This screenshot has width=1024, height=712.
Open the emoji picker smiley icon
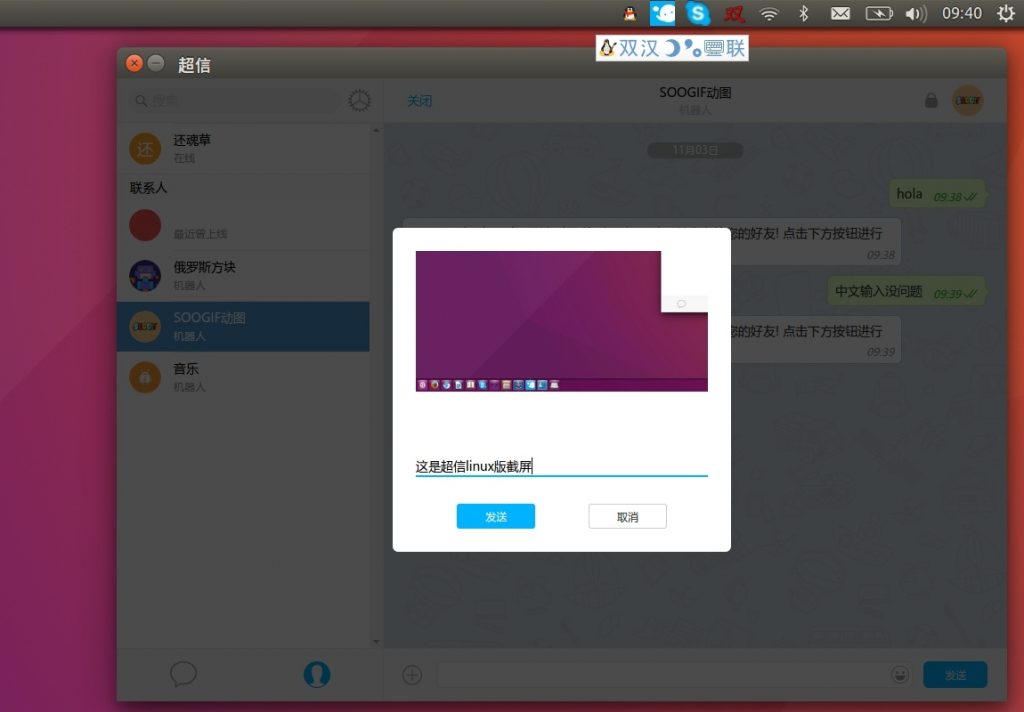(900, 674)
